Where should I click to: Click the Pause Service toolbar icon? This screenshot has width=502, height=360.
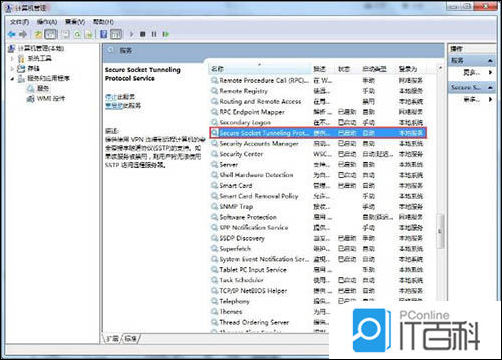154,34
